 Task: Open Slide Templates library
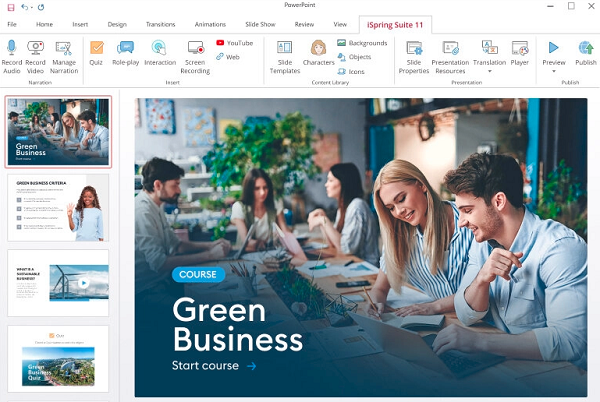(x=284, y=48)
